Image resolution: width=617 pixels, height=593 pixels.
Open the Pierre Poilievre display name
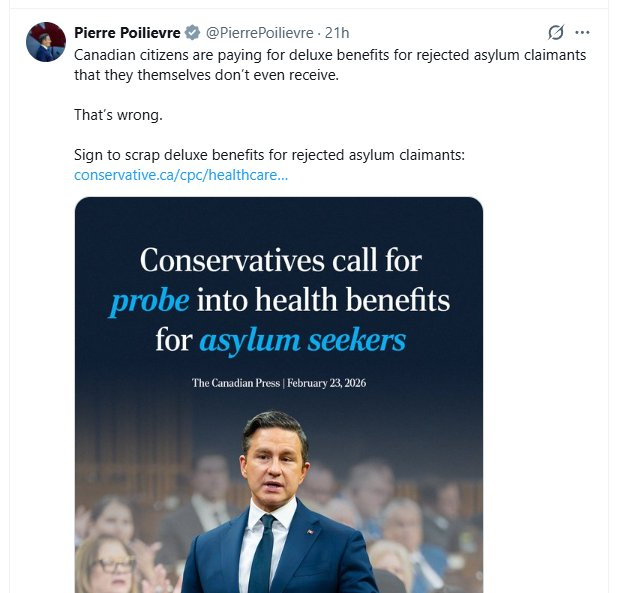point(127,33)
